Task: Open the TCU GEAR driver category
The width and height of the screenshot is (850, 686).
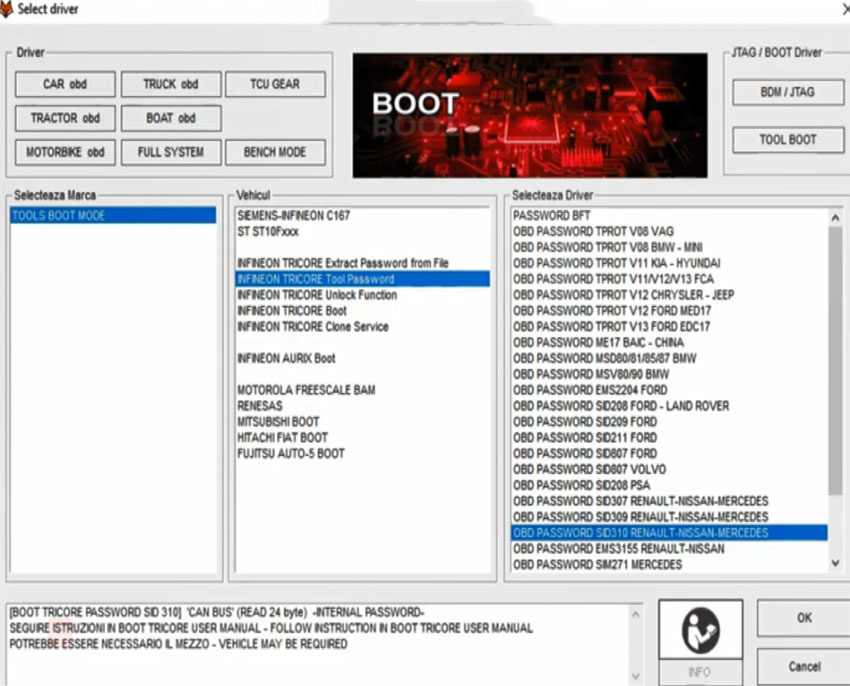Action: point(275,85)
